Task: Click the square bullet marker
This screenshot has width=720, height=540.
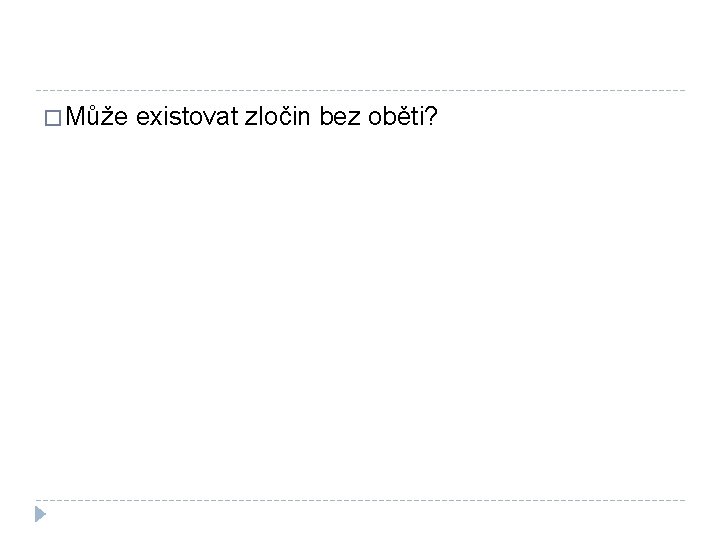Action: (x=52, y=122)
